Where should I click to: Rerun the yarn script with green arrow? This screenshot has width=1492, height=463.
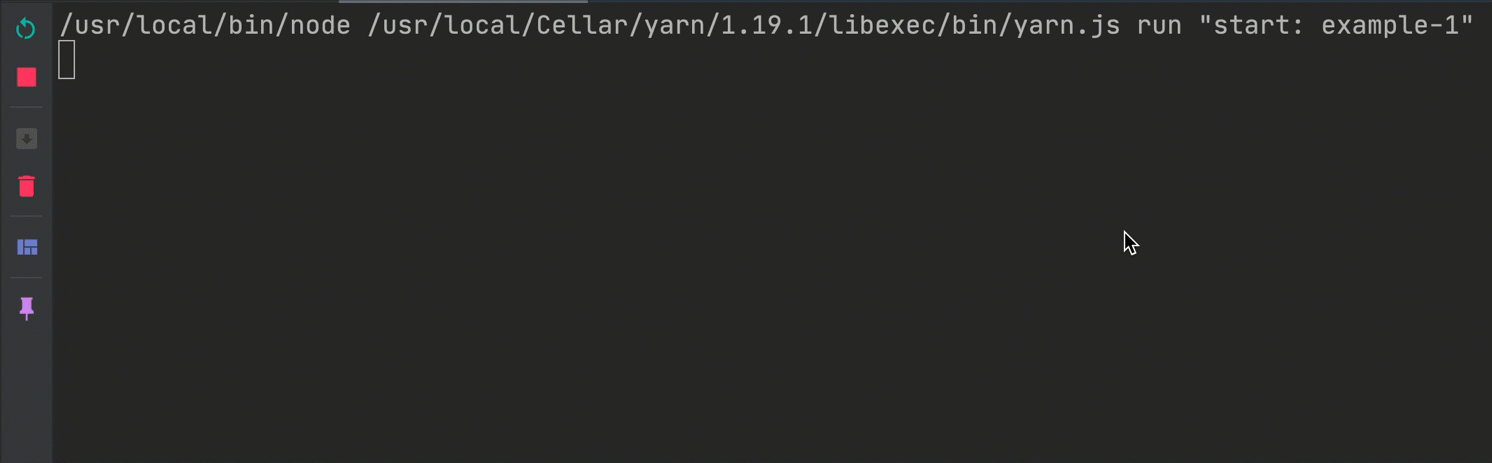pyautogui.click(x=26, y=29)
